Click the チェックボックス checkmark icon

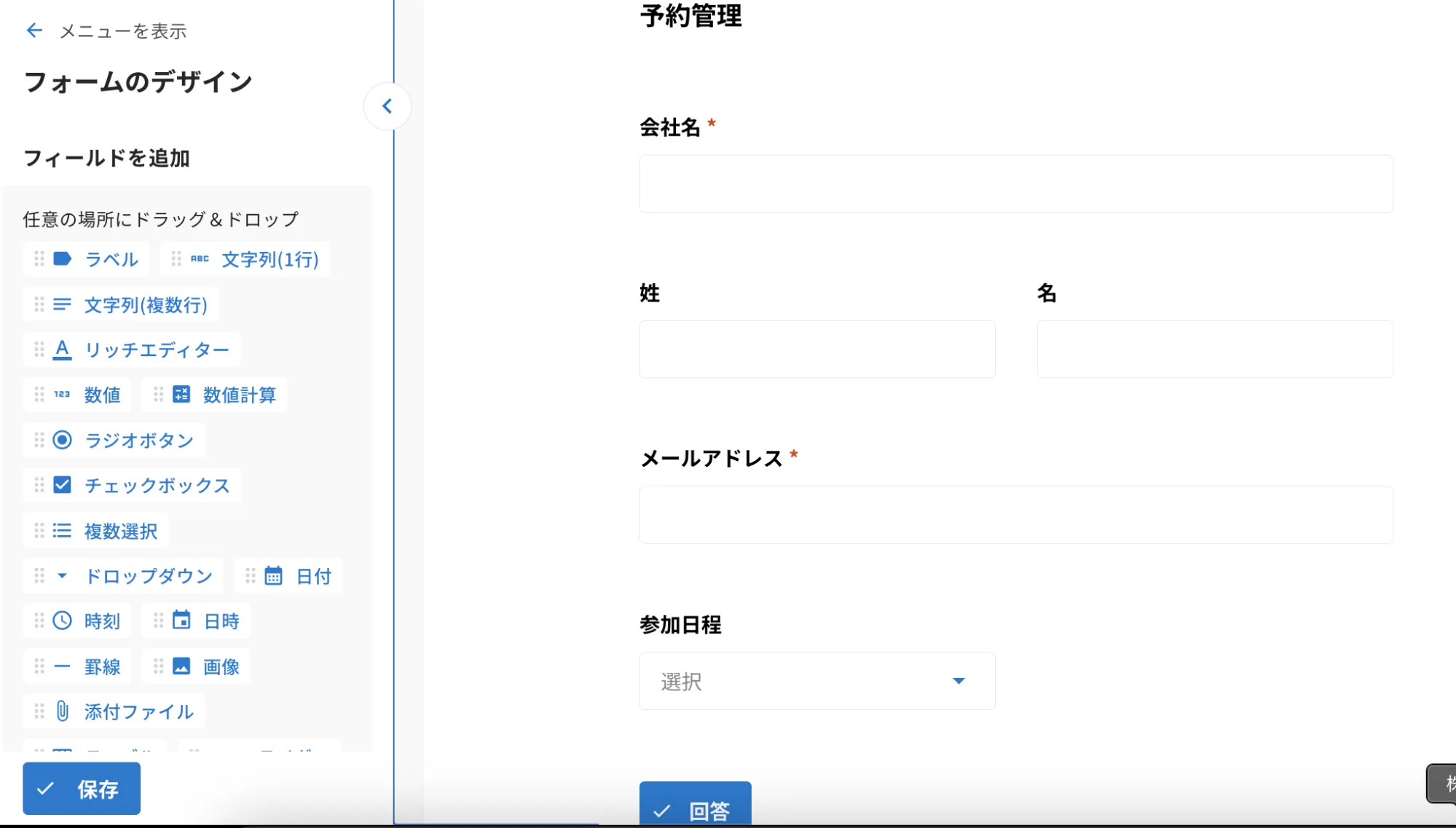coord(63,485)
